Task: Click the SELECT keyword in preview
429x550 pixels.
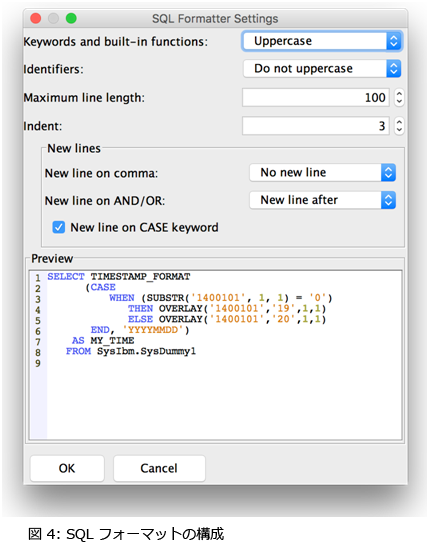Action: click(x=66, y=277)
